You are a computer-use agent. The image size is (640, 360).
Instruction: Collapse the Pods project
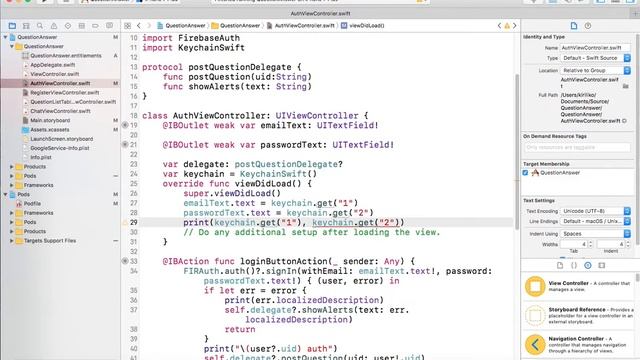[x=5, y=194]
